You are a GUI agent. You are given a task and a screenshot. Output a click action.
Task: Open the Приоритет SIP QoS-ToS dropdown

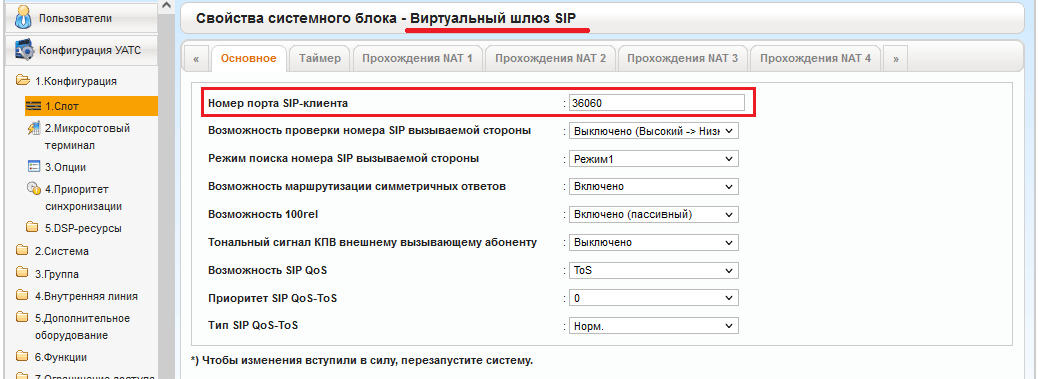653,298
